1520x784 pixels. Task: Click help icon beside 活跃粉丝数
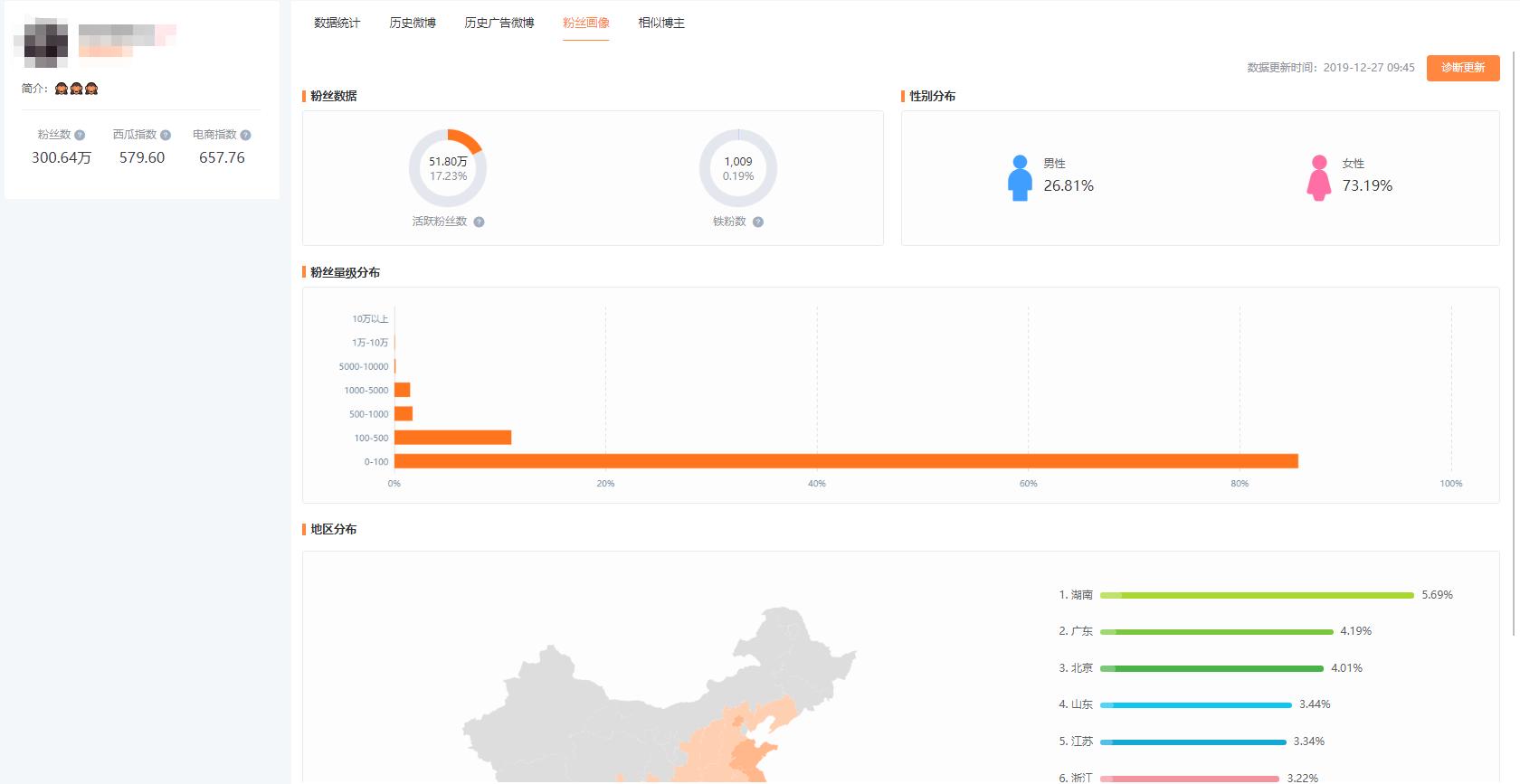[479, 222]
